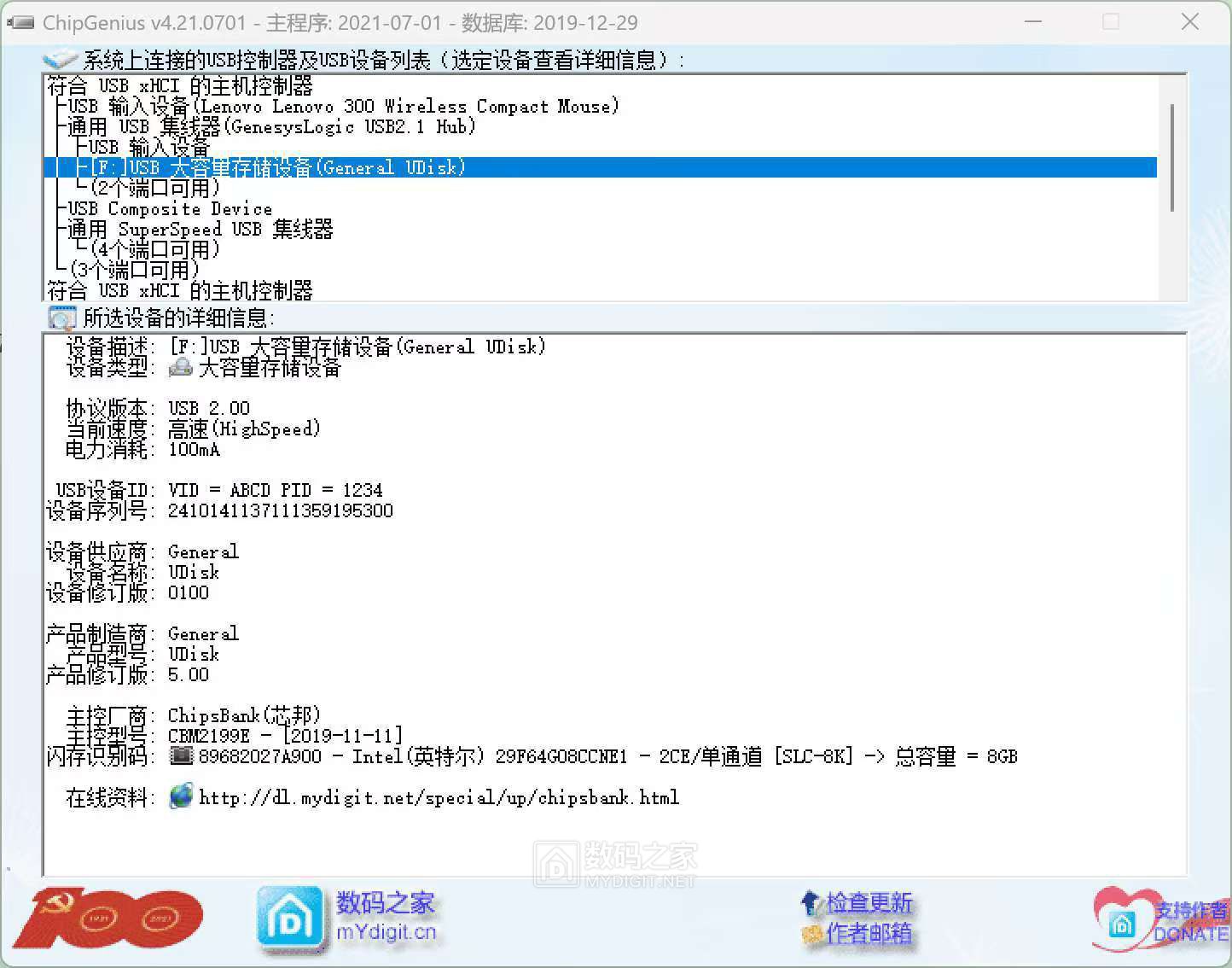Click the mail icon beside 作者邮箱
This screenshot has width=1232, height=968.
(x=812, y=934)
